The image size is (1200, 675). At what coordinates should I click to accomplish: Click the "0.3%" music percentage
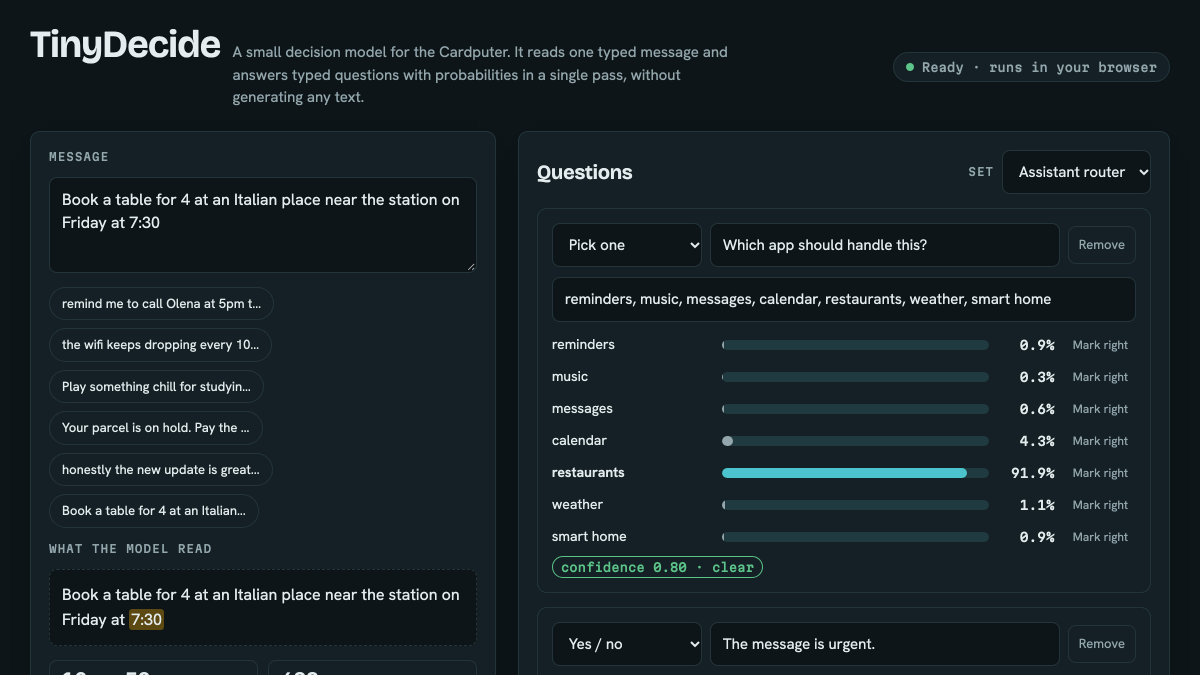tap(1037, 377)
